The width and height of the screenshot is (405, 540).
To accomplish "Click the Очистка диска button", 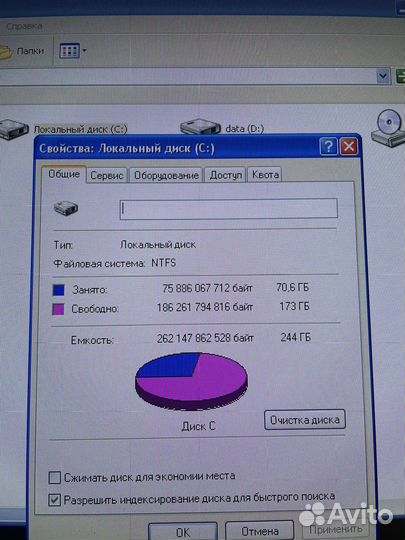I will tap(305, 420).
